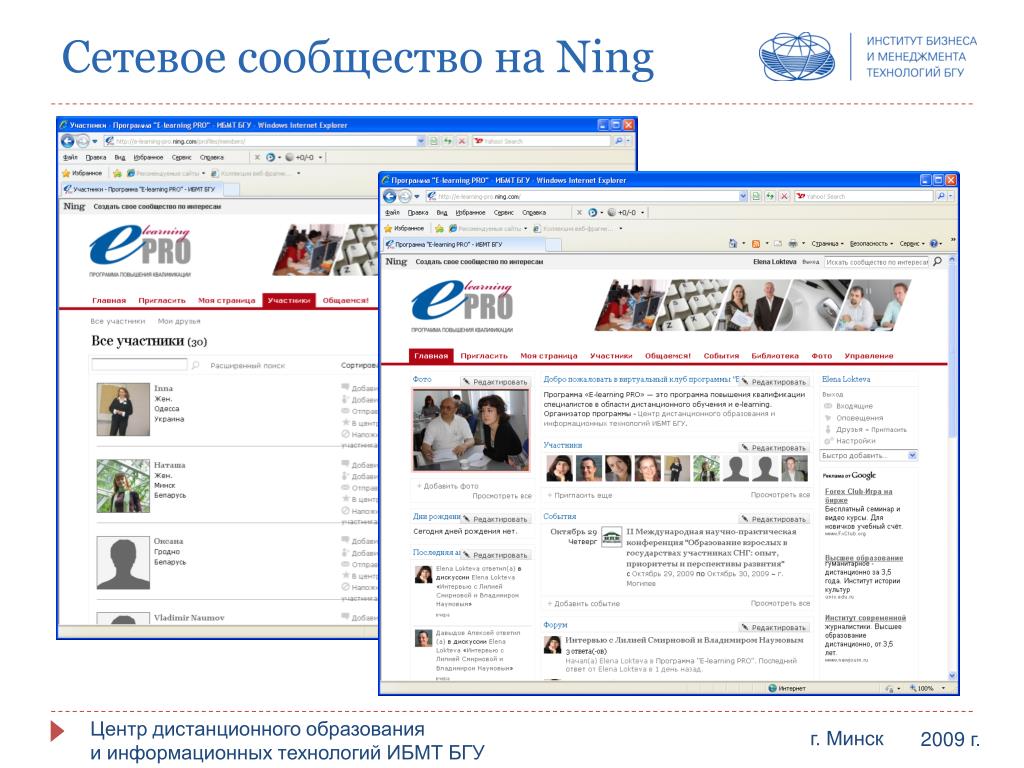
Task: Click Настройки link in sidebar
Action: tap(856, 441)
